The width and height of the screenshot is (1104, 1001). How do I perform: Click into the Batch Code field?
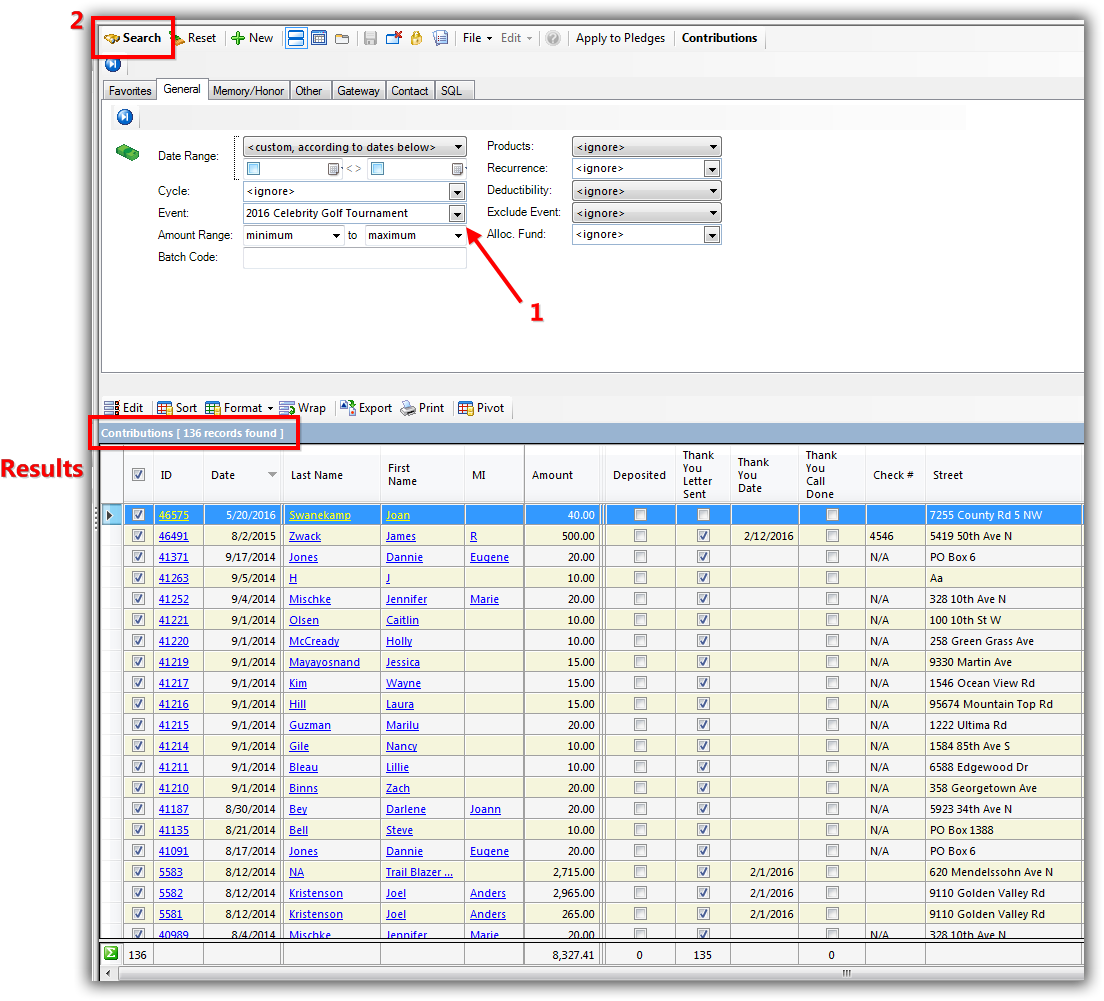[x=354, y=258]
